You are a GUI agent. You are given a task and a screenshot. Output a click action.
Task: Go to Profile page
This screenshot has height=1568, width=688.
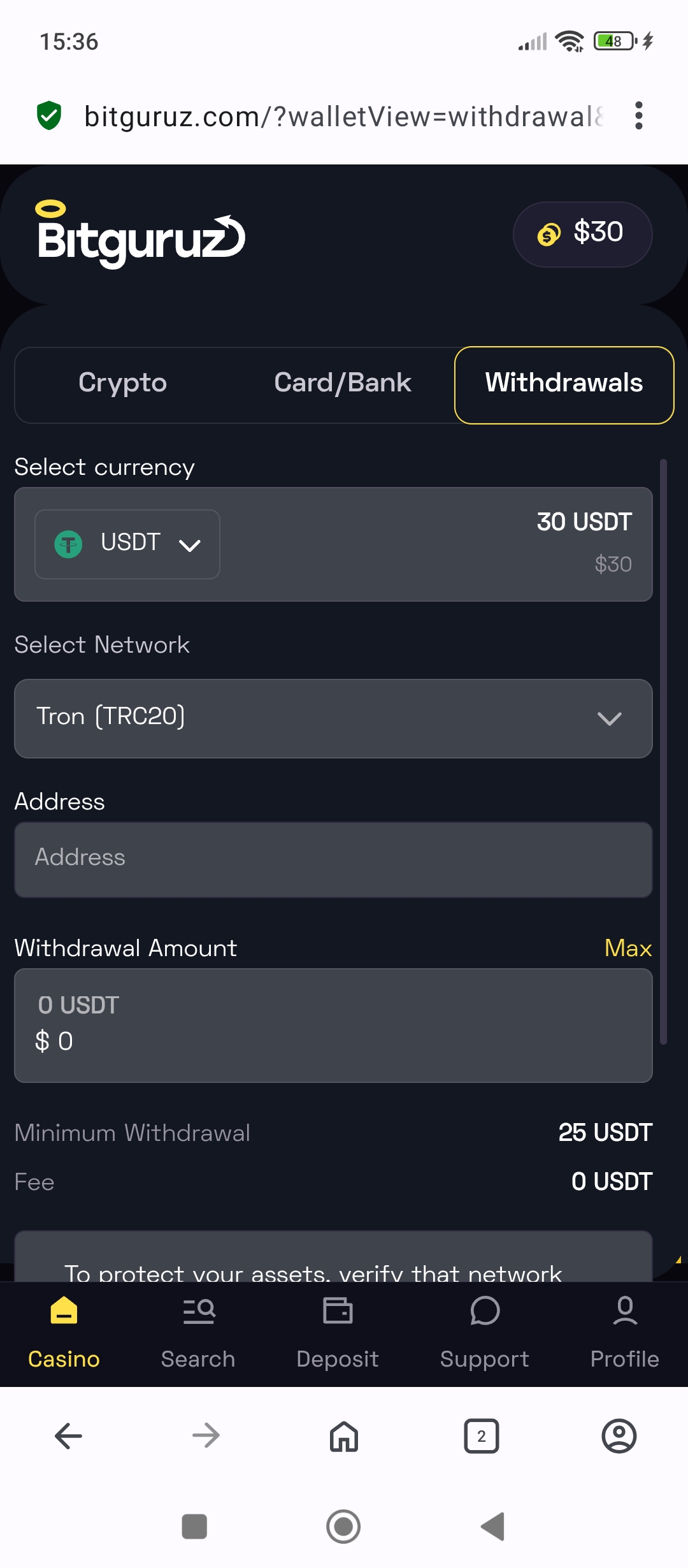point(624,1333)
